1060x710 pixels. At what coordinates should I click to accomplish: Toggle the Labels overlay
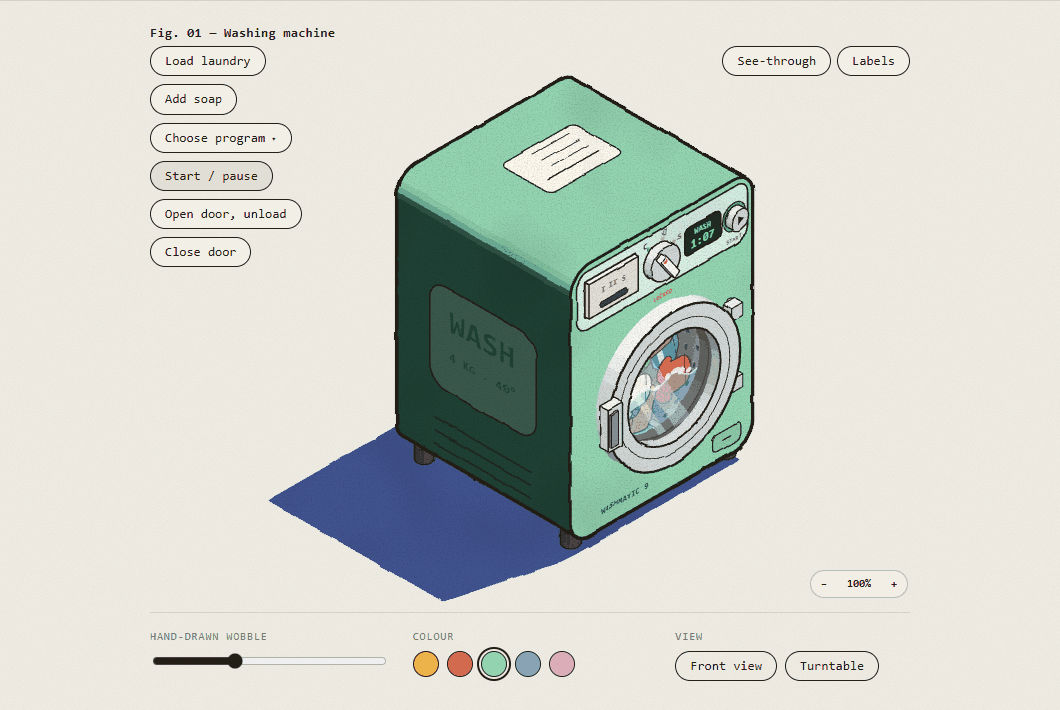pyautogui.click(x=873, y=61)
